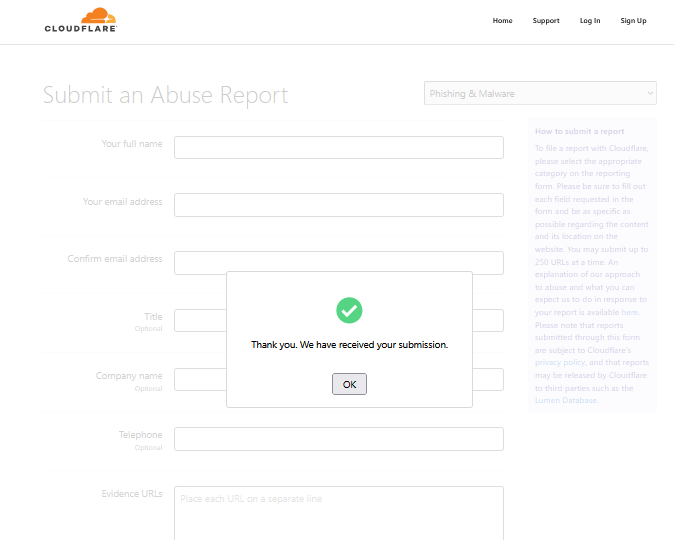Click the 'Your email address' label
Image resolution: width=674 pixels, height=540 pixels.
[x=123, y=202]
